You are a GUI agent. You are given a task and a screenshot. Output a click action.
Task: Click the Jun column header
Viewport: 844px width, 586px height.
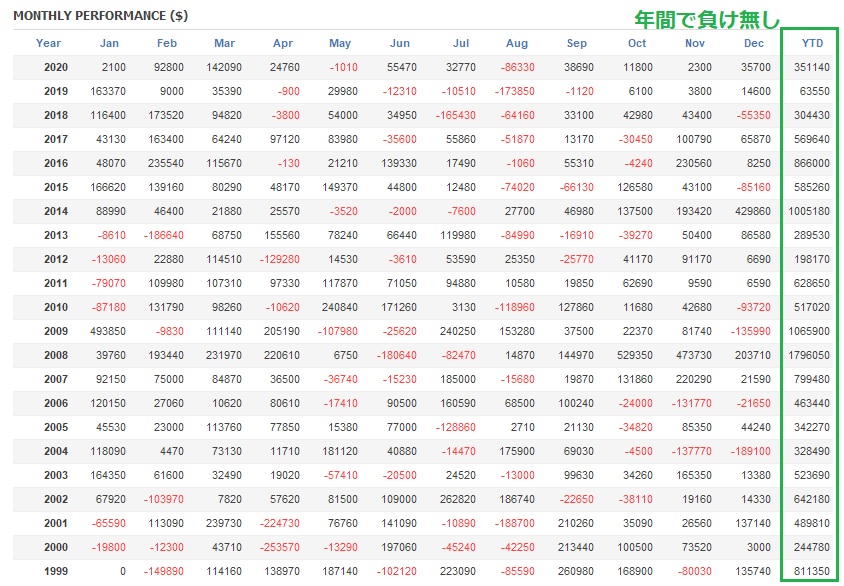[400, 43]
